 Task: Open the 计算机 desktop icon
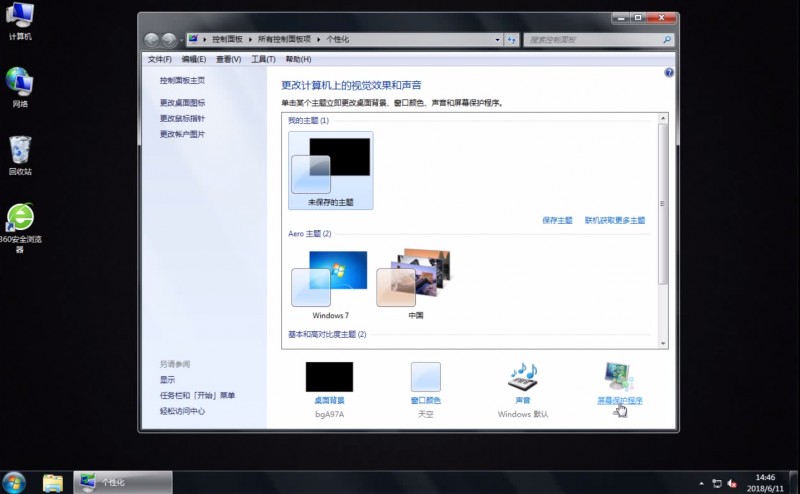[x=20, y=21]
